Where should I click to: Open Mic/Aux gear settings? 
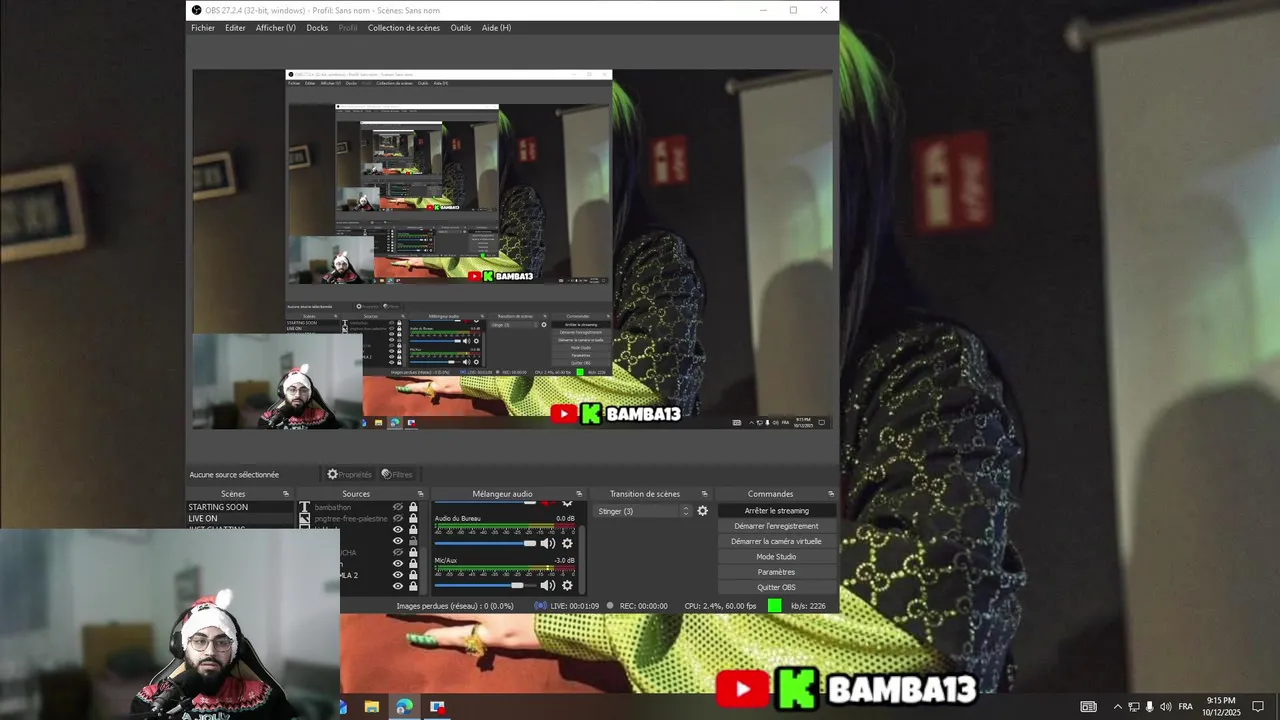coord(567,585)
